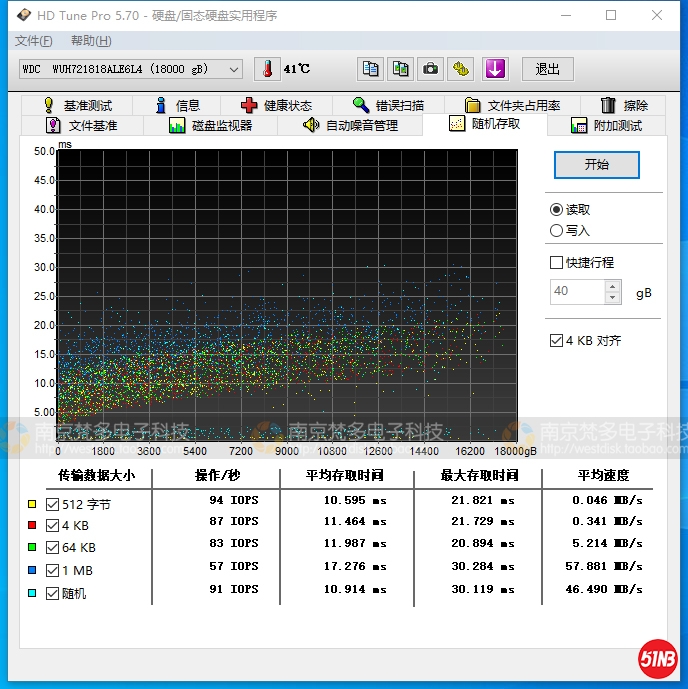This screenshot has width=688, height=689.
Task: Open the 健康状态 health tab
Action: pos(277,105)
